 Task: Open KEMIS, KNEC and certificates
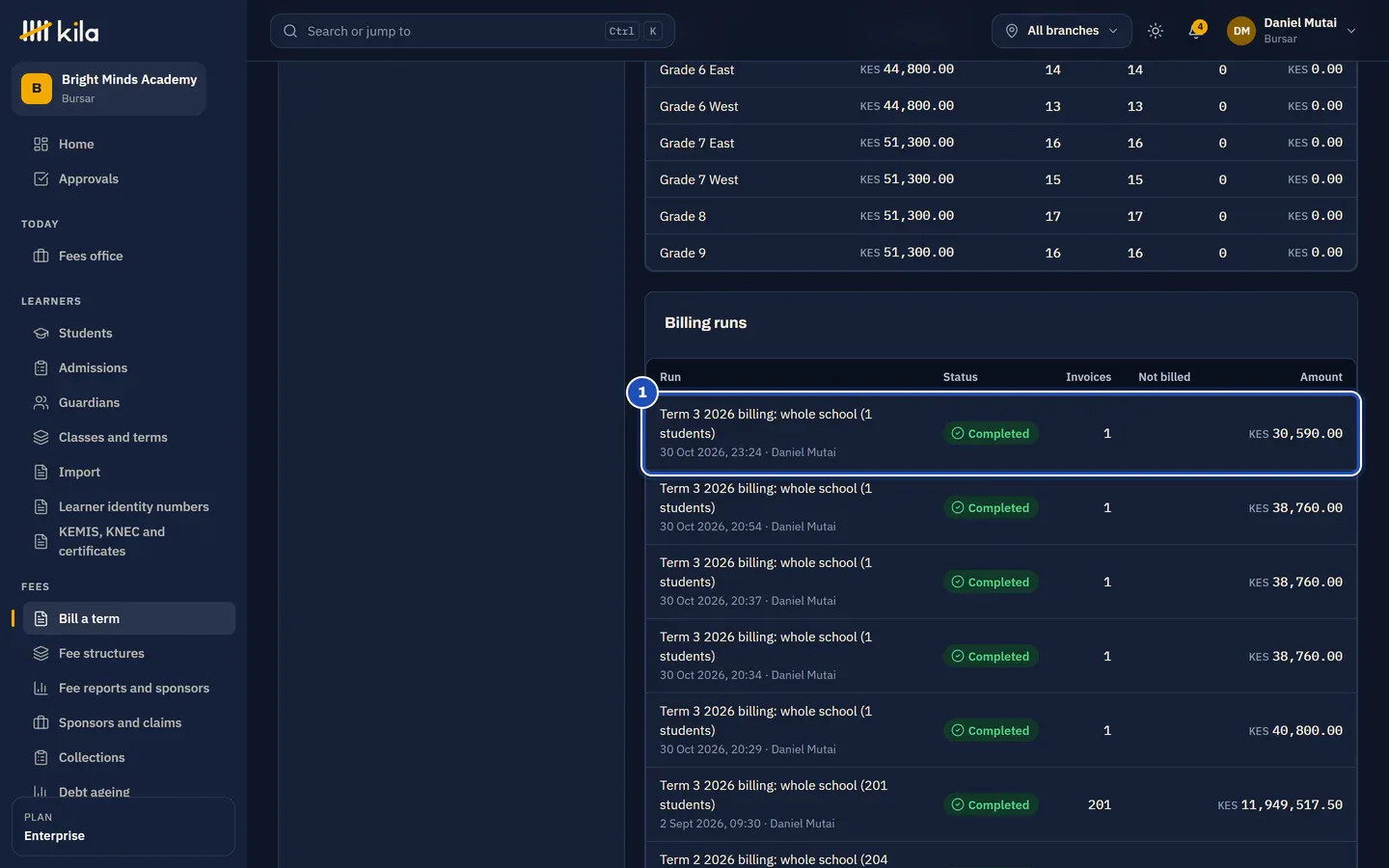click(x=129, y=541)
